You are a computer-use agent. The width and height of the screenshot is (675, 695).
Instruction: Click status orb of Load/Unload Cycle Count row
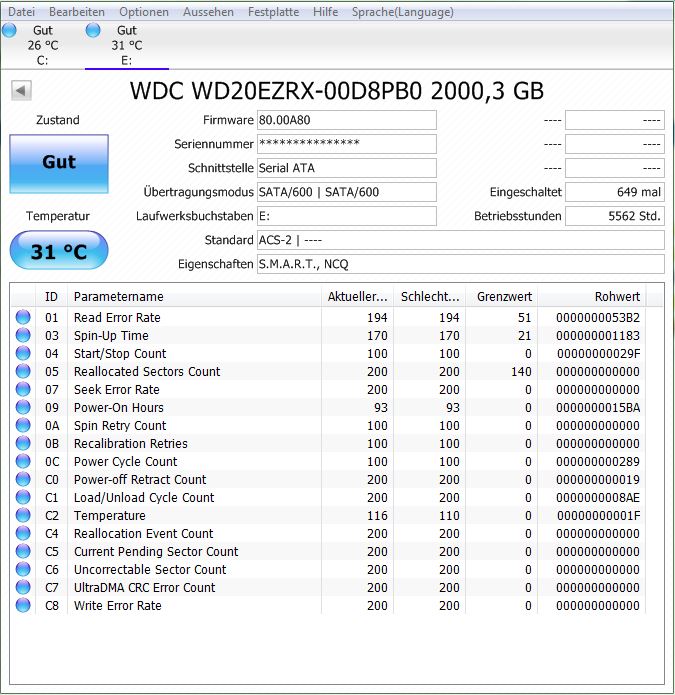[23, 497]
